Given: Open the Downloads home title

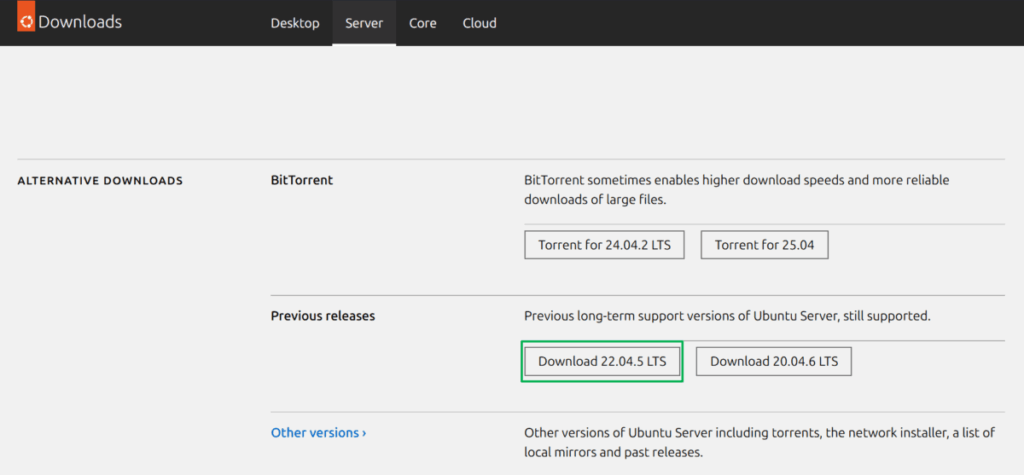Looking at the screenshot, I should coord(80,22).
